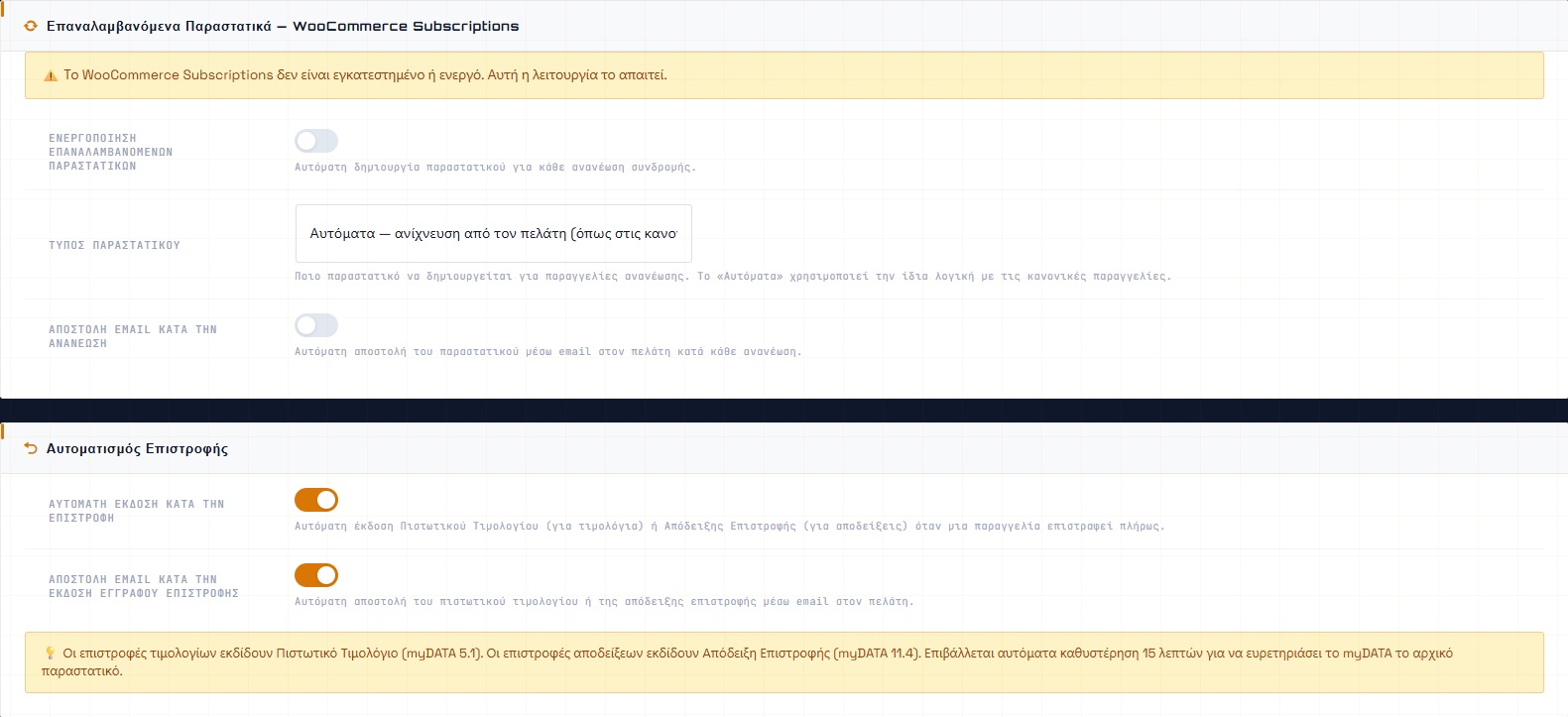
Task: Click the description 'Αυτόματη αποστολή του πιστωτικού τιμολογίου'
Action: 604,602
